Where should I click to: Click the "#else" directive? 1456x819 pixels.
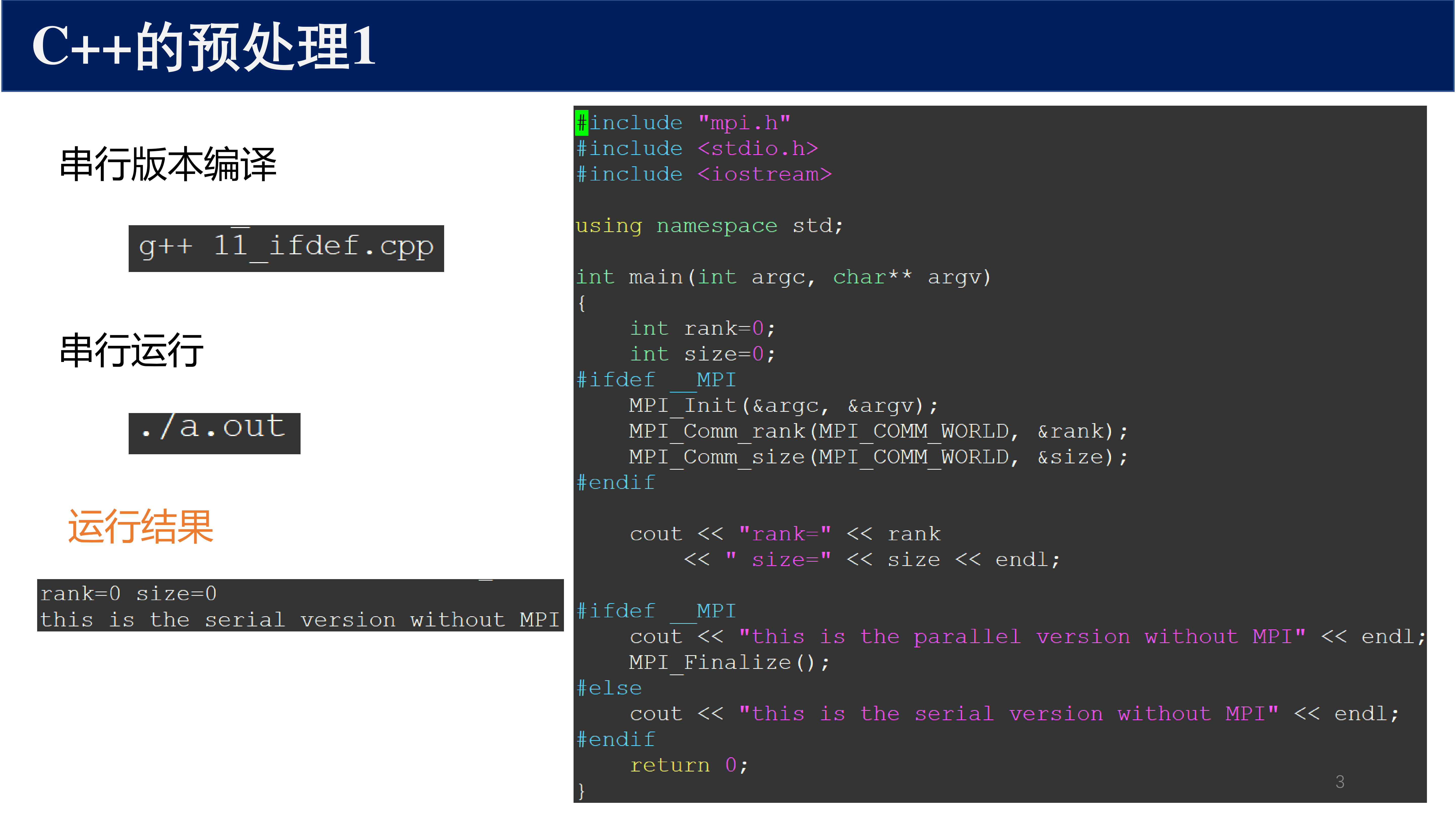609,688
